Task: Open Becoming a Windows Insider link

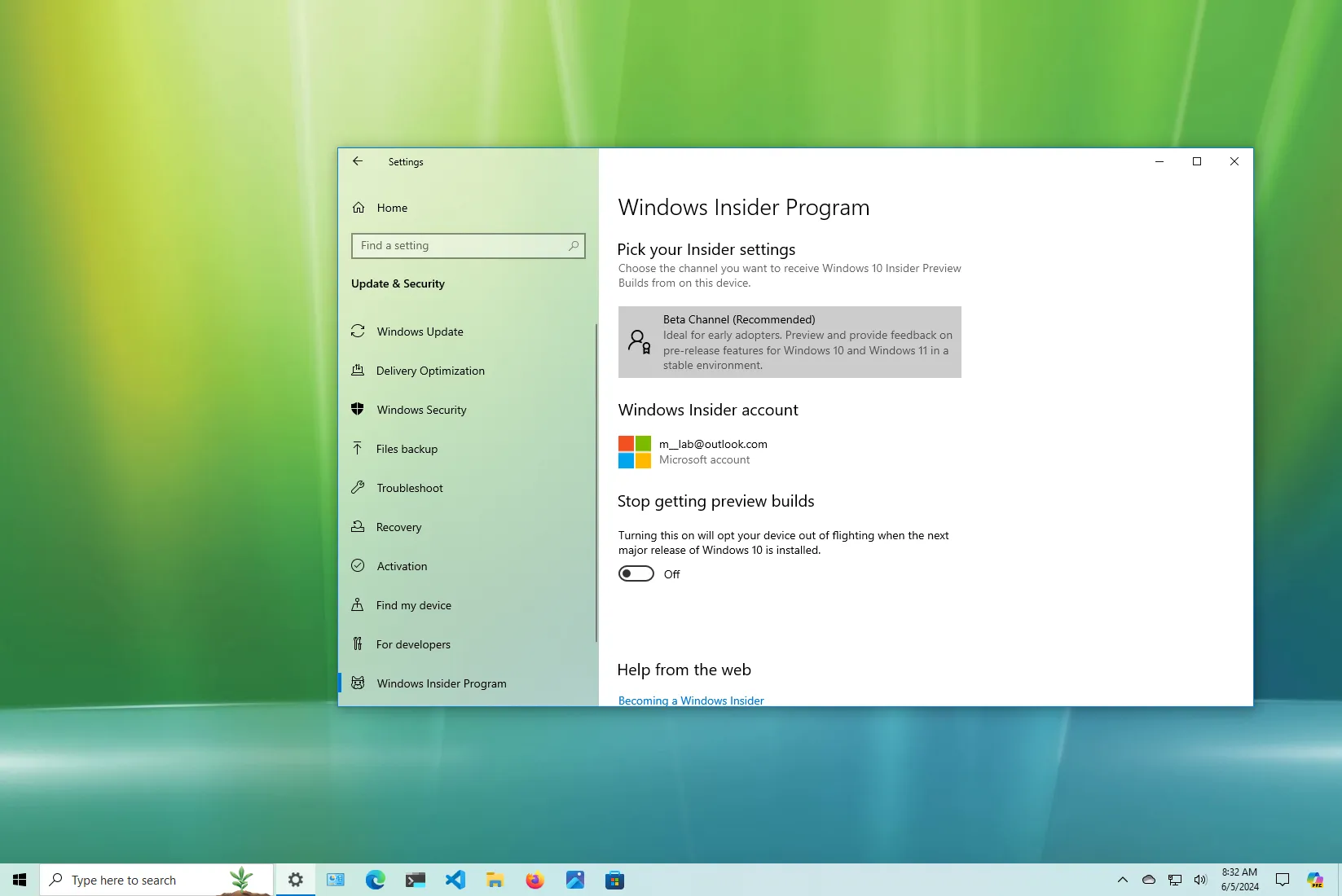Action: [690, 701]
